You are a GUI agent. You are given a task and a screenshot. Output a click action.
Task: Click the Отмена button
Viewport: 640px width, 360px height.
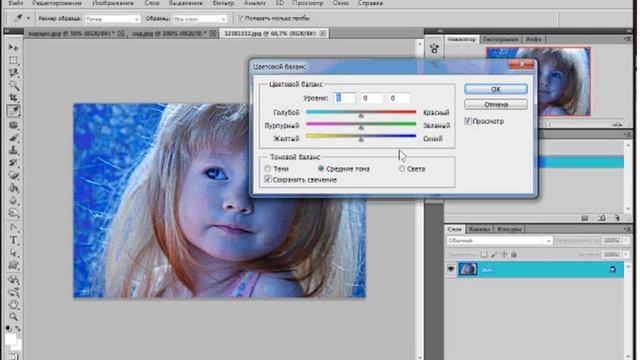(x=496, y=104)
